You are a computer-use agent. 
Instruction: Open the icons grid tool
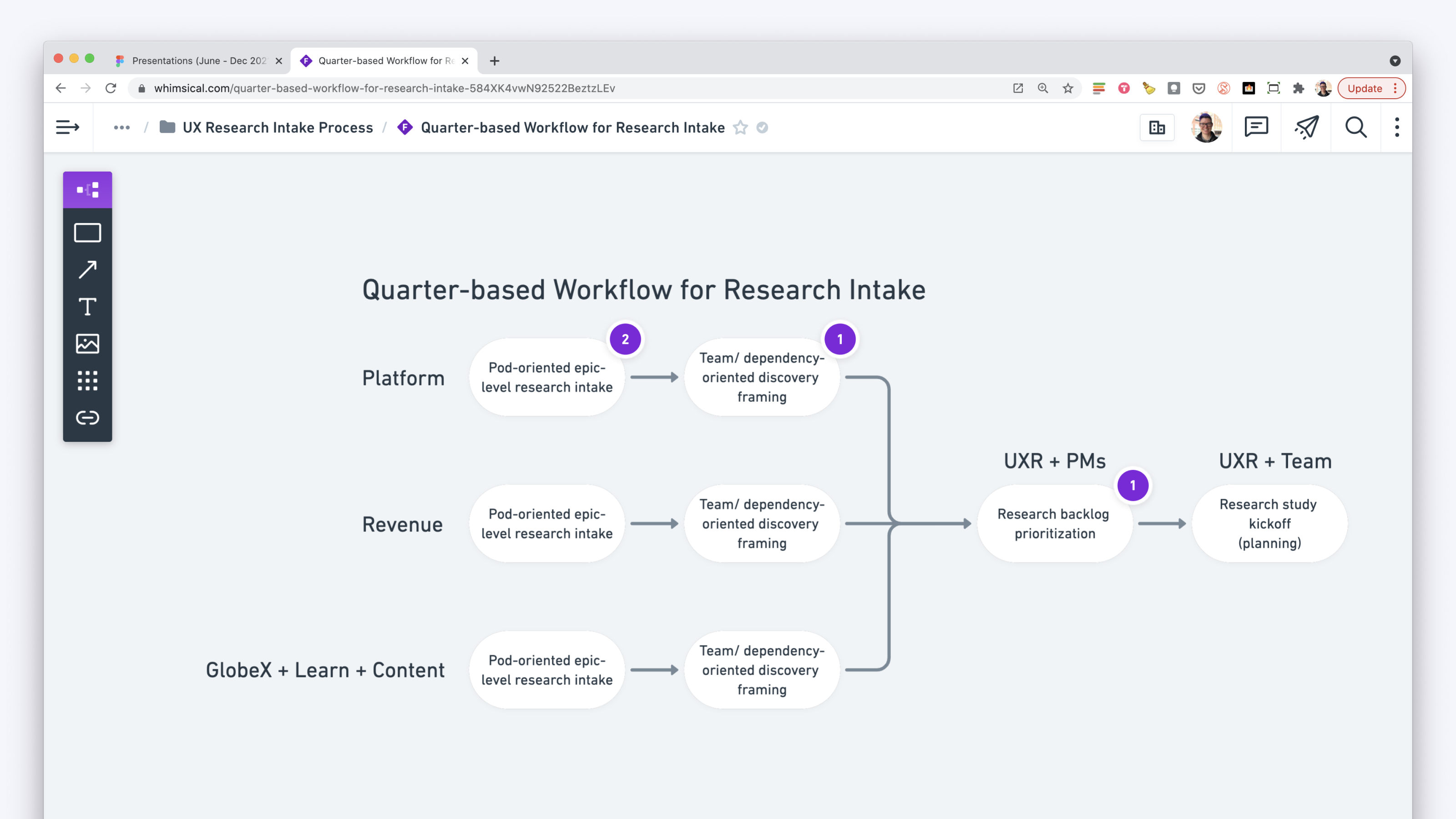(88, 380)
